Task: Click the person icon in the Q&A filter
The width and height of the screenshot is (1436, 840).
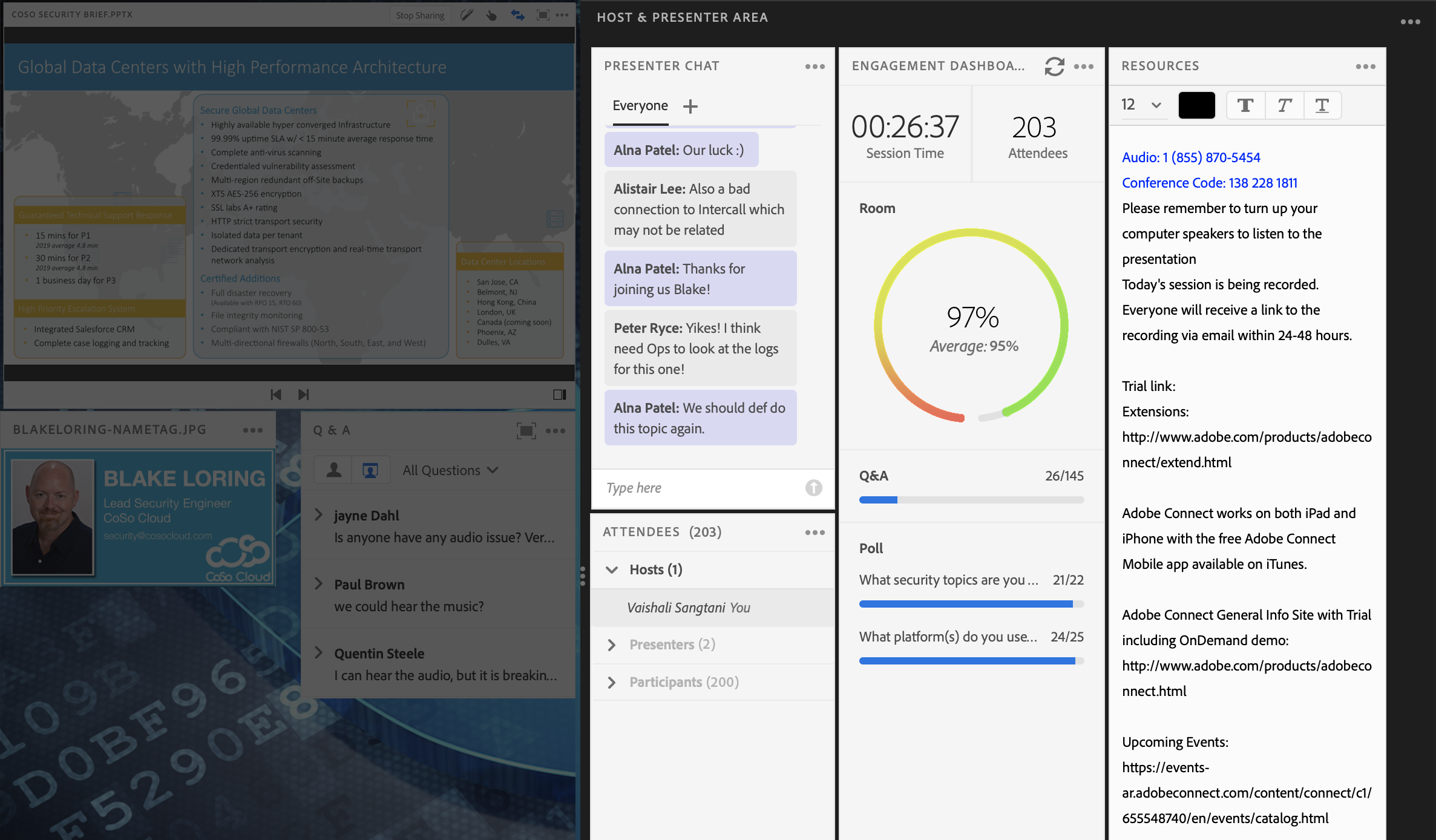Action: click(333, 470)
